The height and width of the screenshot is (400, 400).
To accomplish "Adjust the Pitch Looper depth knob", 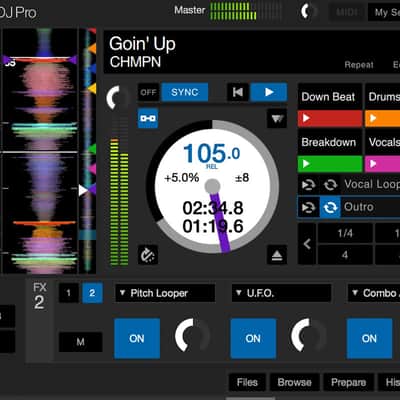I will (x=192, y=335).
